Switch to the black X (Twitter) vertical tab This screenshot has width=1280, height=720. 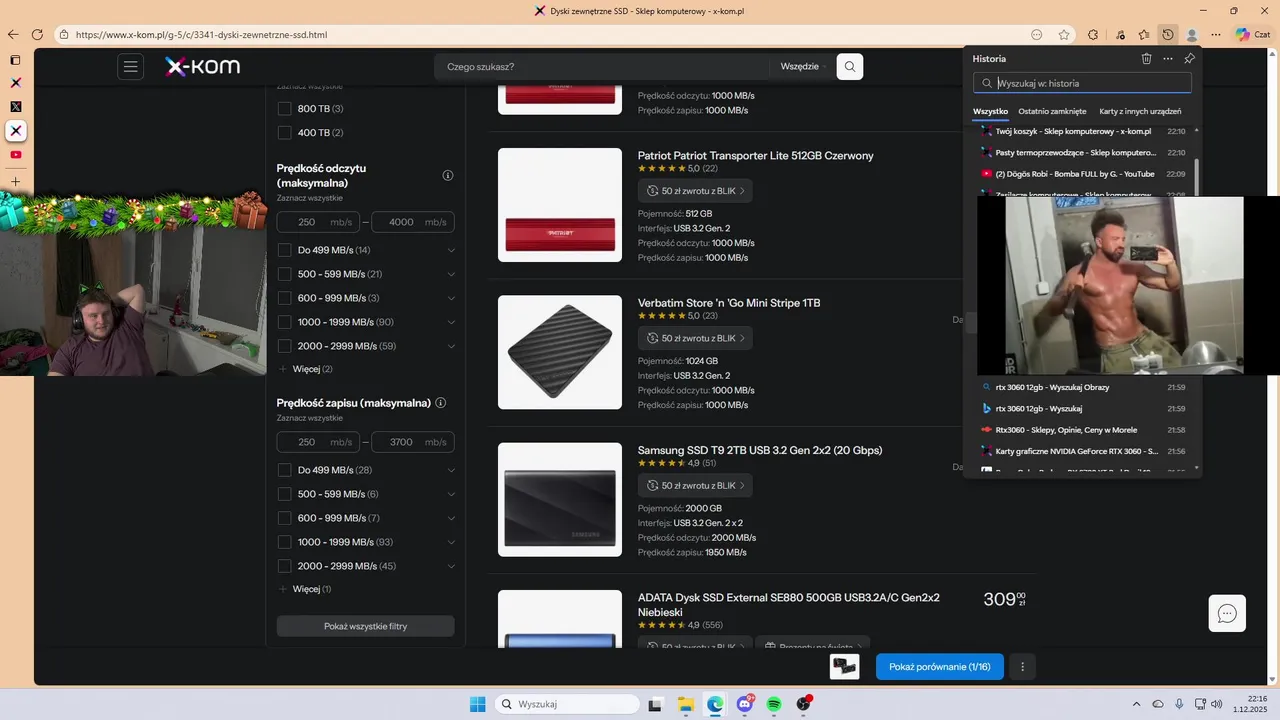tap(15, 107)
